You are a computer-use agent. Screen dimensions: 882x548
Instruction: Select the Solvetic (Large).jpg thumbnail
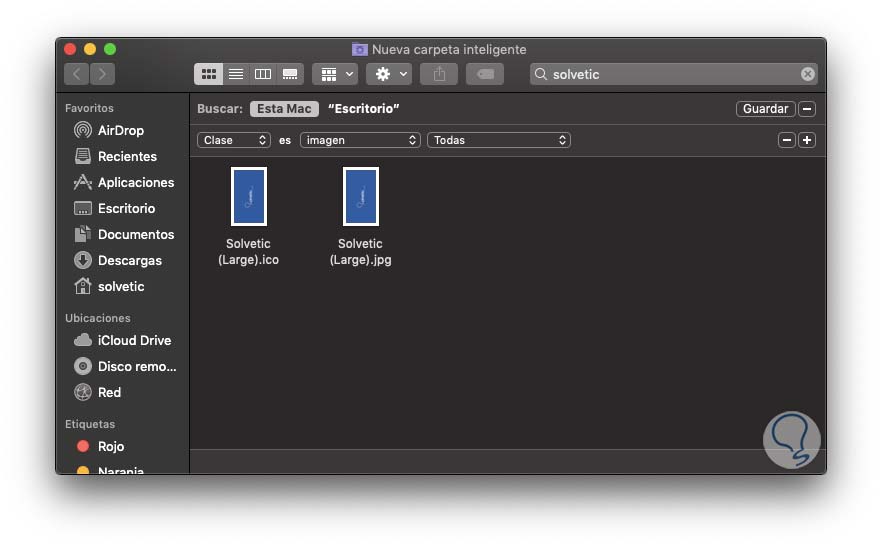(361, 196)
